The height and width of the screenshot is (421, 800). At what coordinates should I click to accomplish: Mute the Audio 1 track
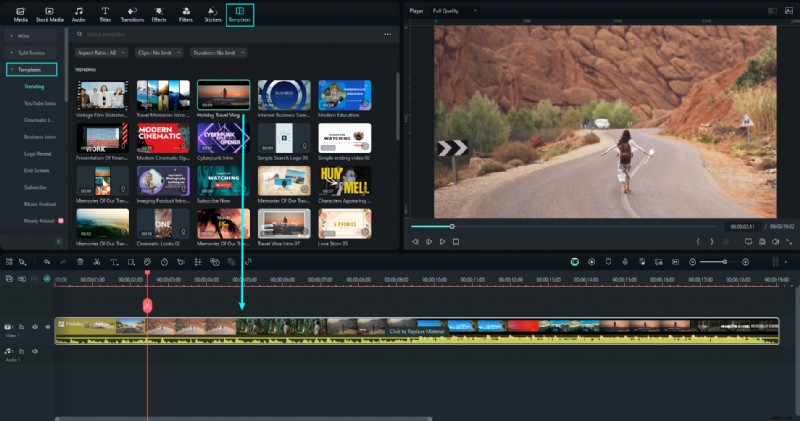point(35,351)
